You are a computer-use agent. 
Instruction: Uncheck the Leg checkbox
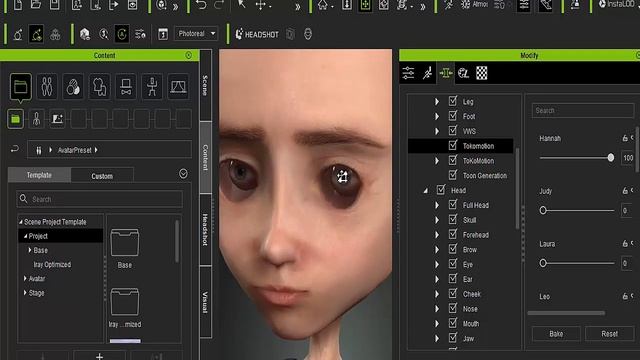coord(453,101)
